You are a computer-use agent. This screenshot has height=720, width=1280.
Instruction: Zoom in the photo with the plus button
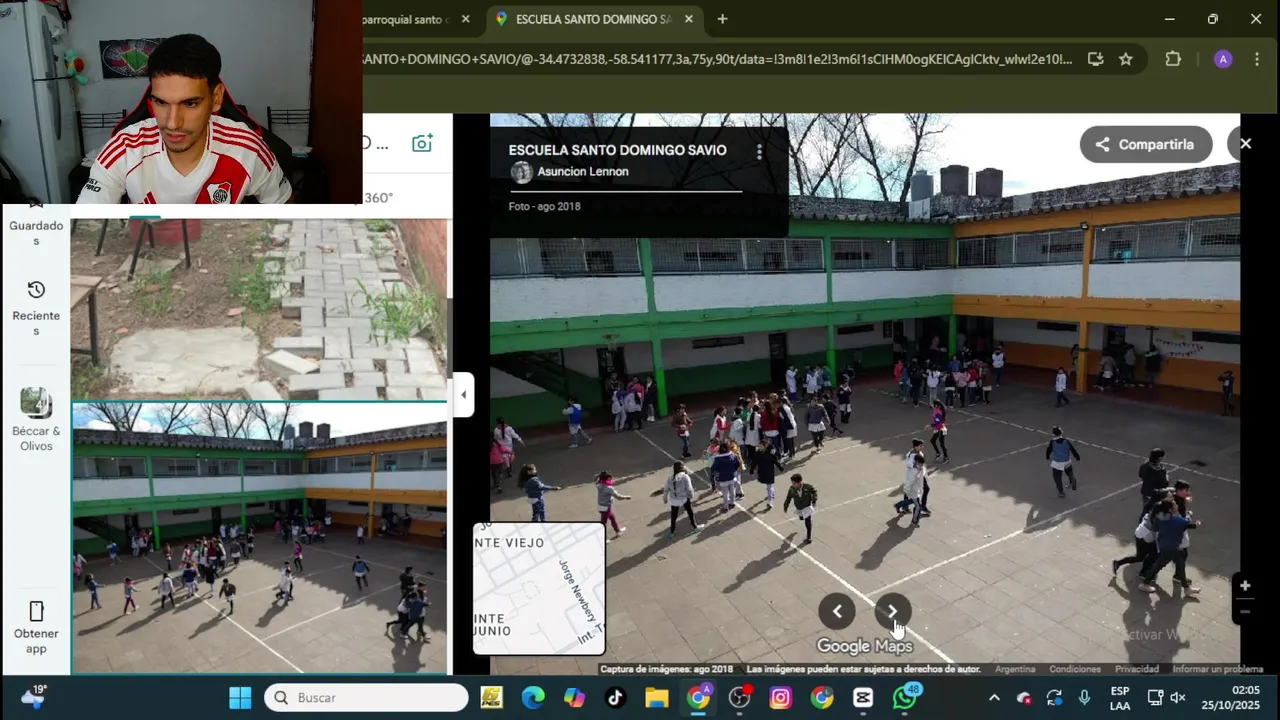pyautogui.click(x=1245, y=586)
